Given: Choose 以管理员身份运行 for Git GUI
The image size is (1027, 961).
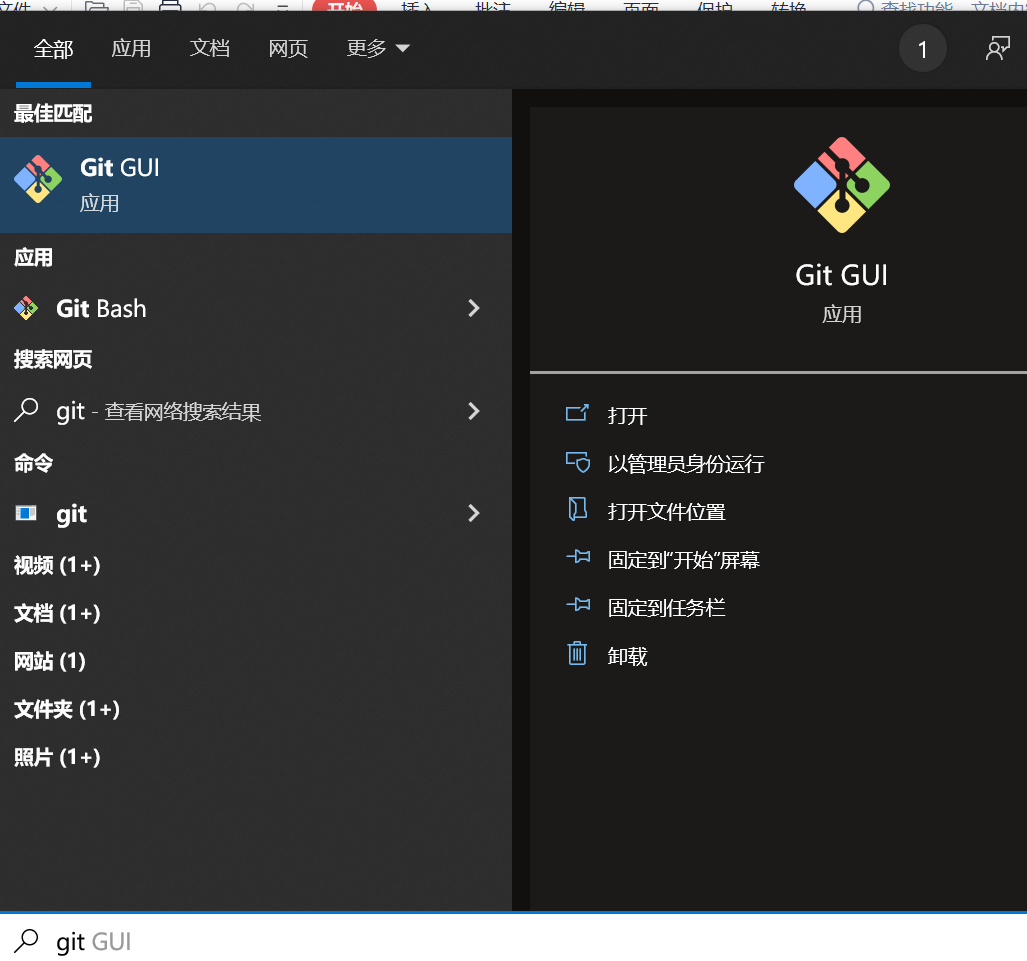Looking at the screenshot, I should click(686, 464).
